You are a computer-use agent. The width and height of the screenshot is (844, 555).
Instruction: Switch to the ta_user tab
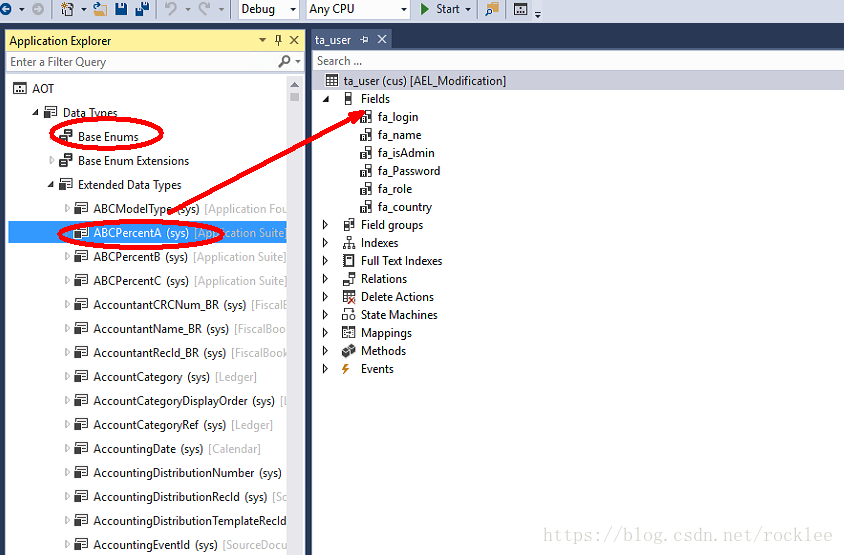point(333,40)
